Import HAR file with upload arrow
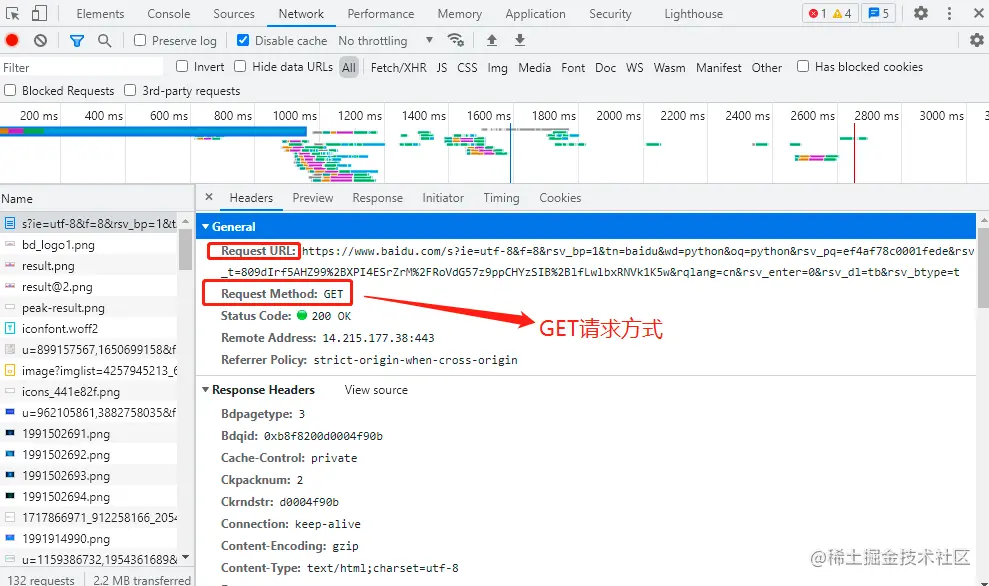Image resolution: width=989 pixels, height=586 pixels. coord(492,40)
